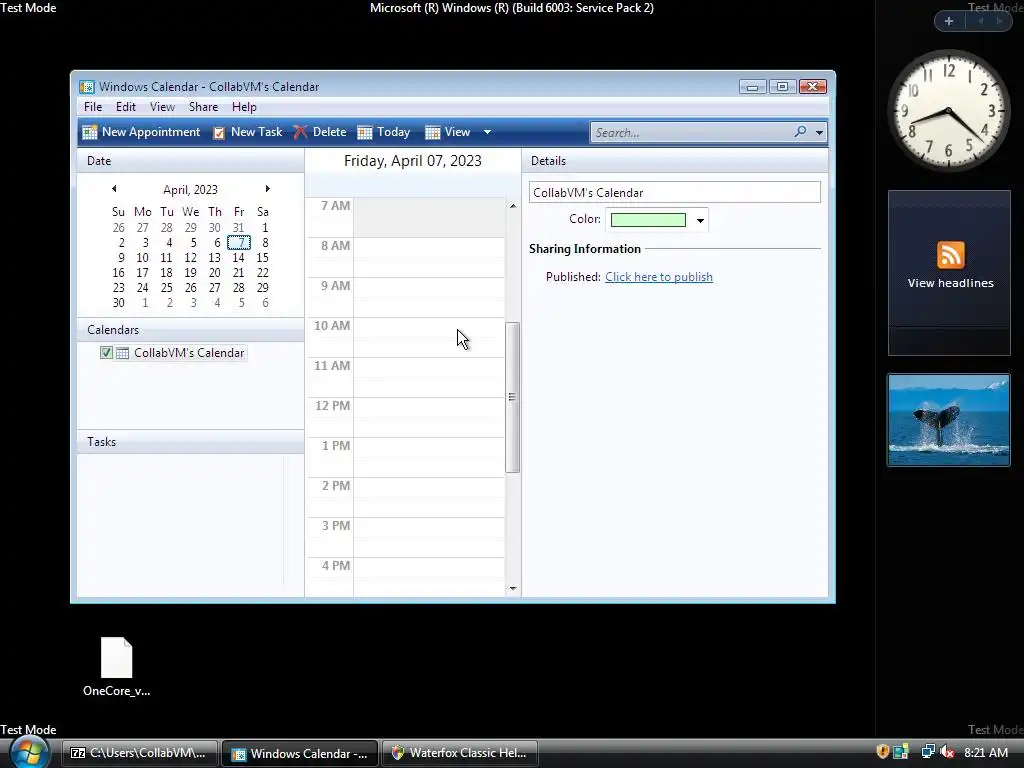Switch to C:\Users\CollabVM taskbar button
The image size is (1024, 768).
[140, 753]
